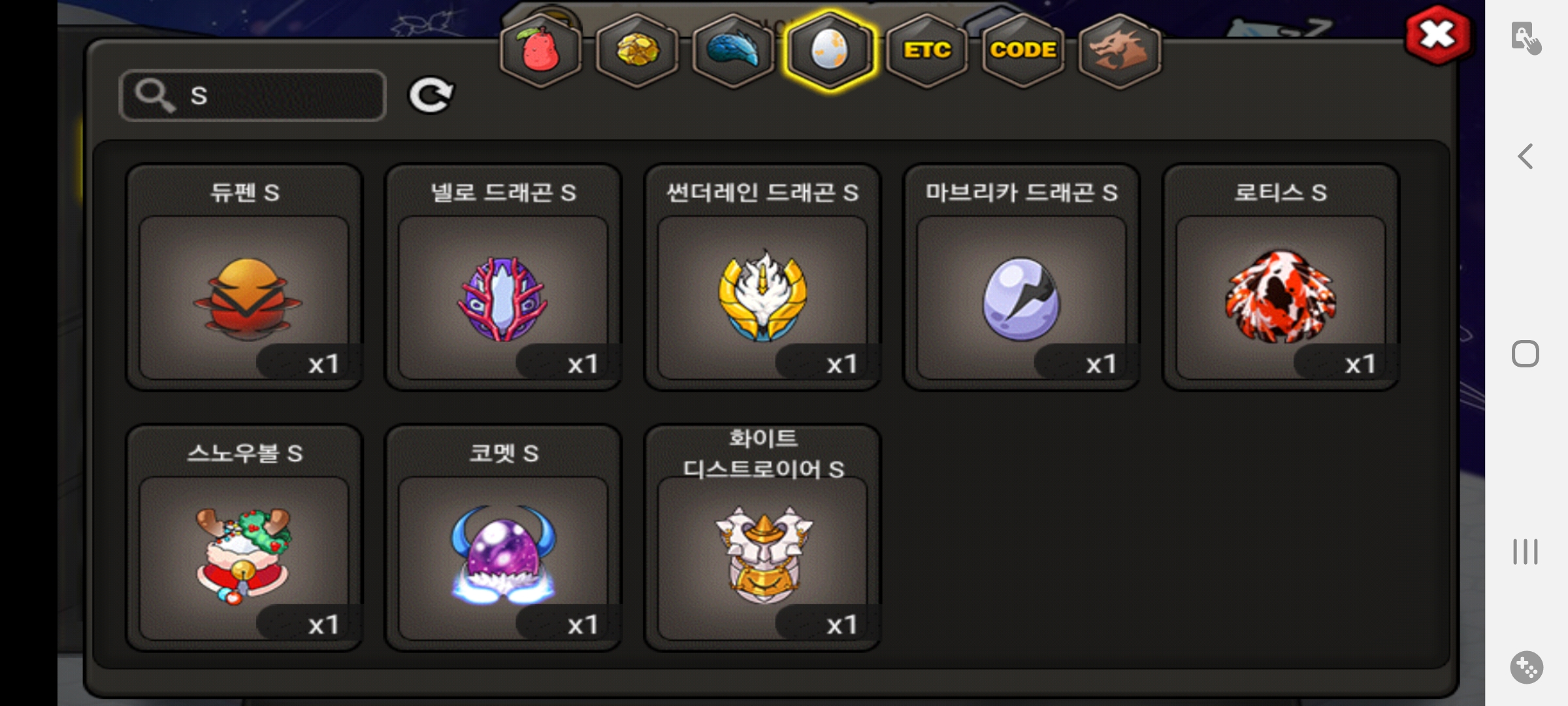Choose the 스노우볼 S egg
The image size is (1568, 706).
(244, 537)
